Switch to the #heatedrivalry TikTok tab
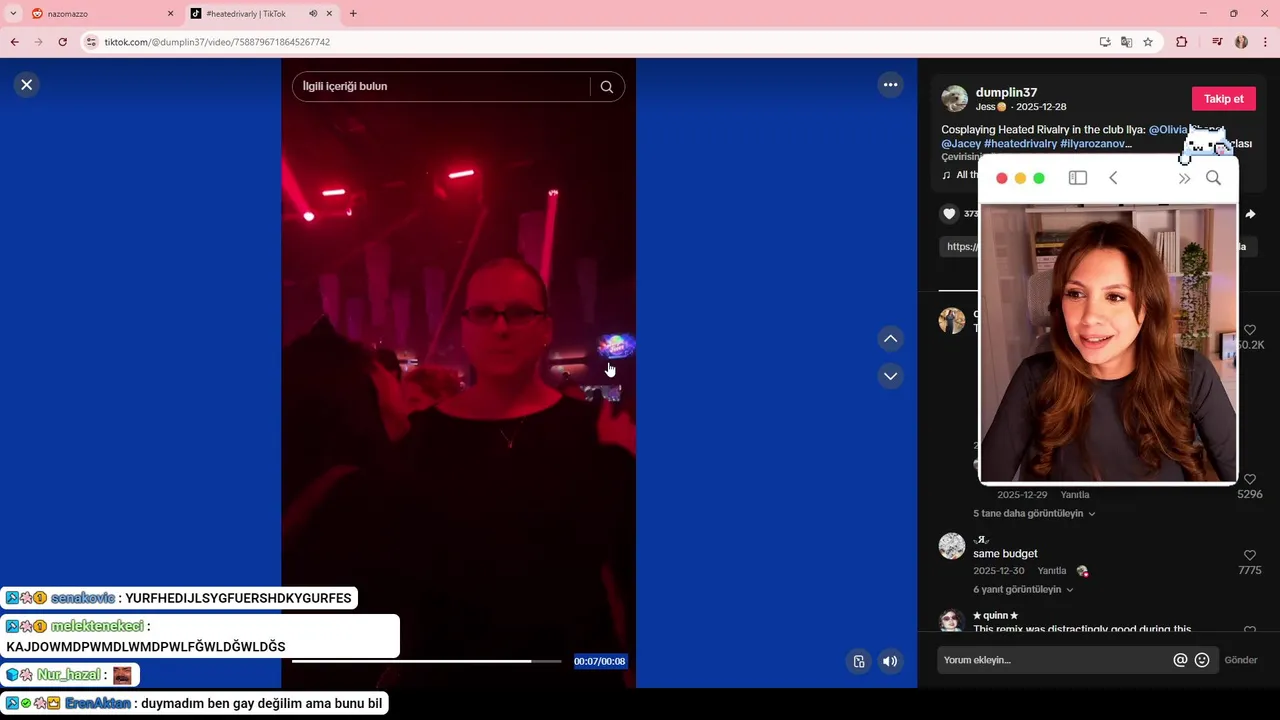 245,14
